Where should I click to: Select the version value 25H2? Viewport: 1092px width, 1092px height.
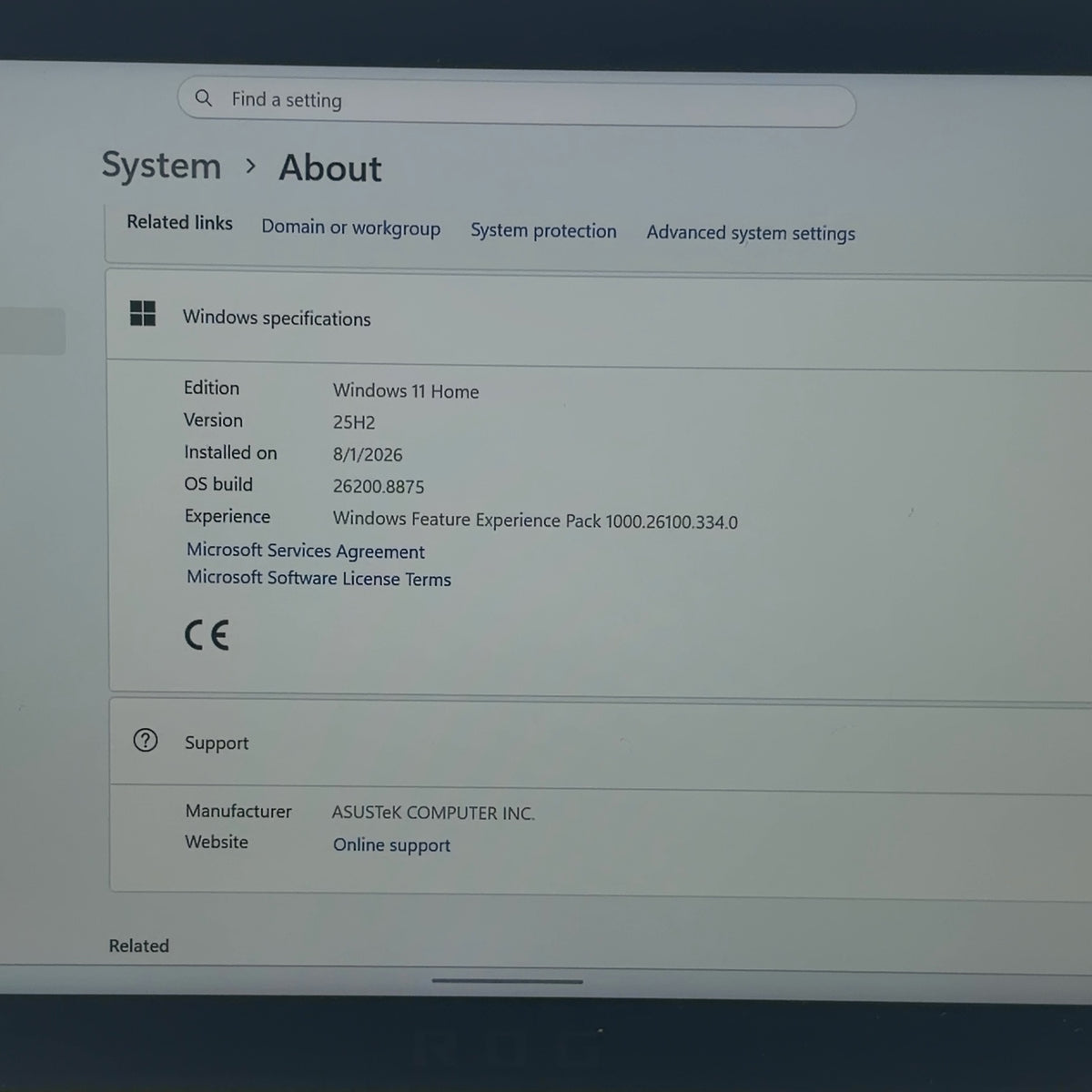(x=354, y=422)
